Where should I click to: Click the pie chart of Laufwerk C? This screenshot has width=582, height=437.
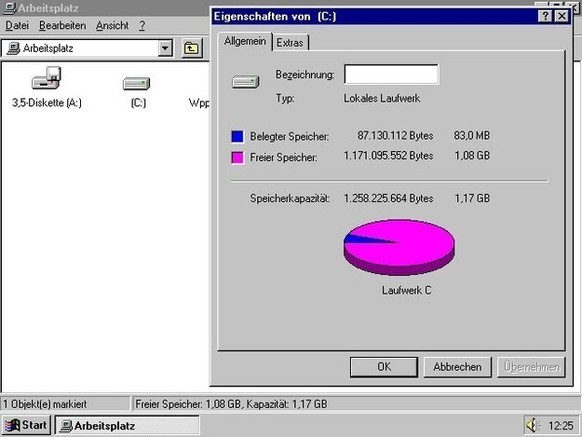click(399, 247)
